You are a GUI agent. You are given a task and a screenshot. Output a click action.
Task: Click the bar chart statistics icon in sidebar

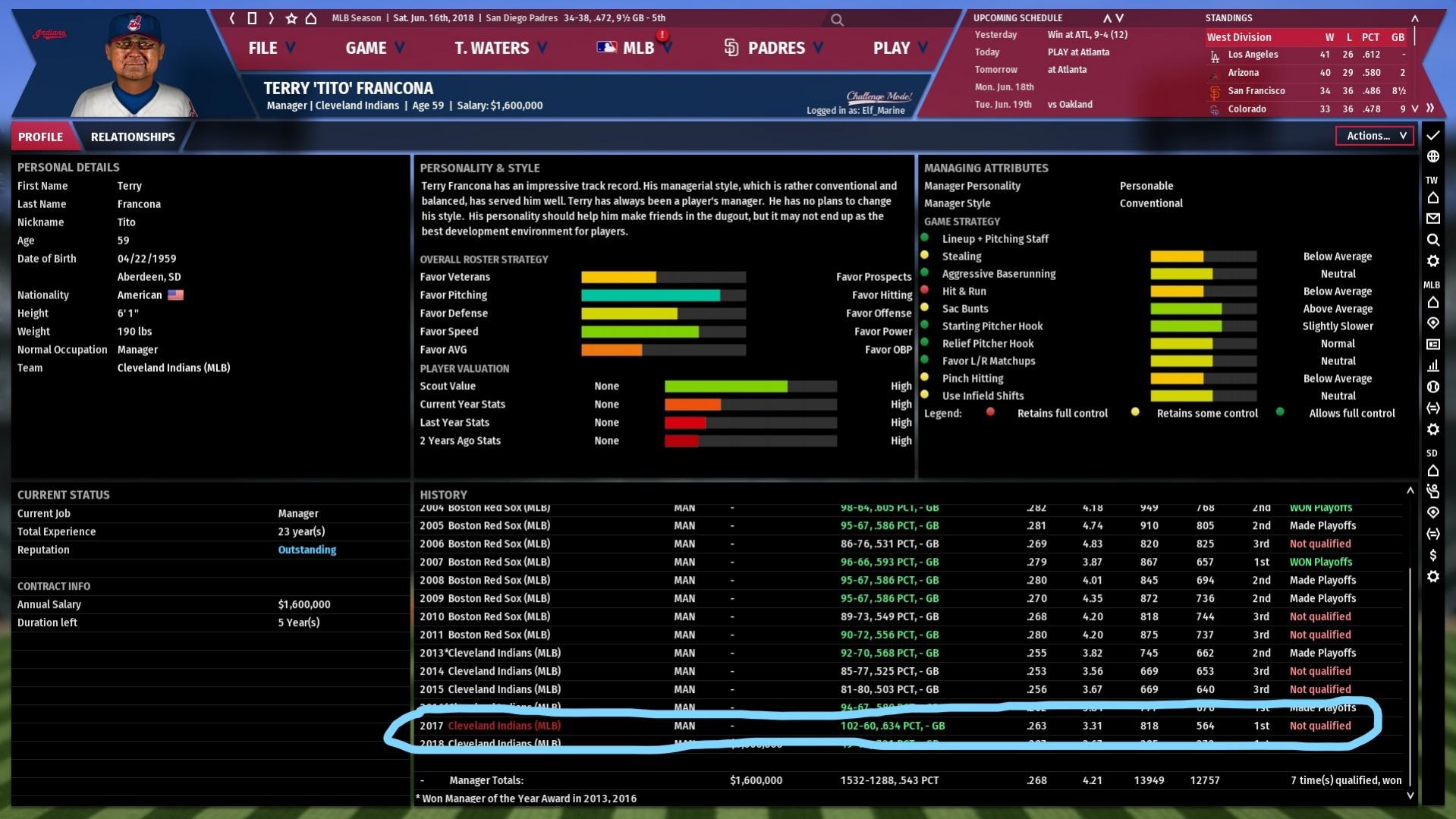click(x=1432, y=365)
